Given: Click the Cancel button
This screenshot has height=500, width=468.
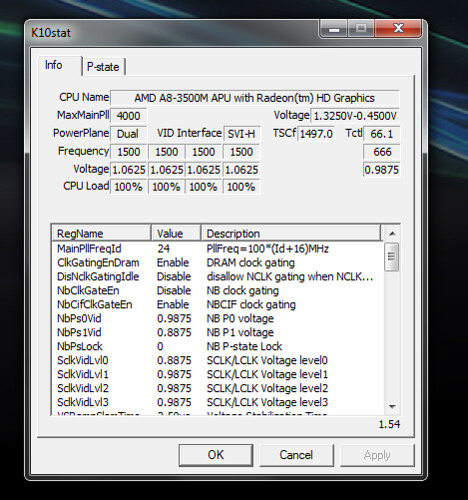Looking at the screenshot, I should [x=296, y=455].
